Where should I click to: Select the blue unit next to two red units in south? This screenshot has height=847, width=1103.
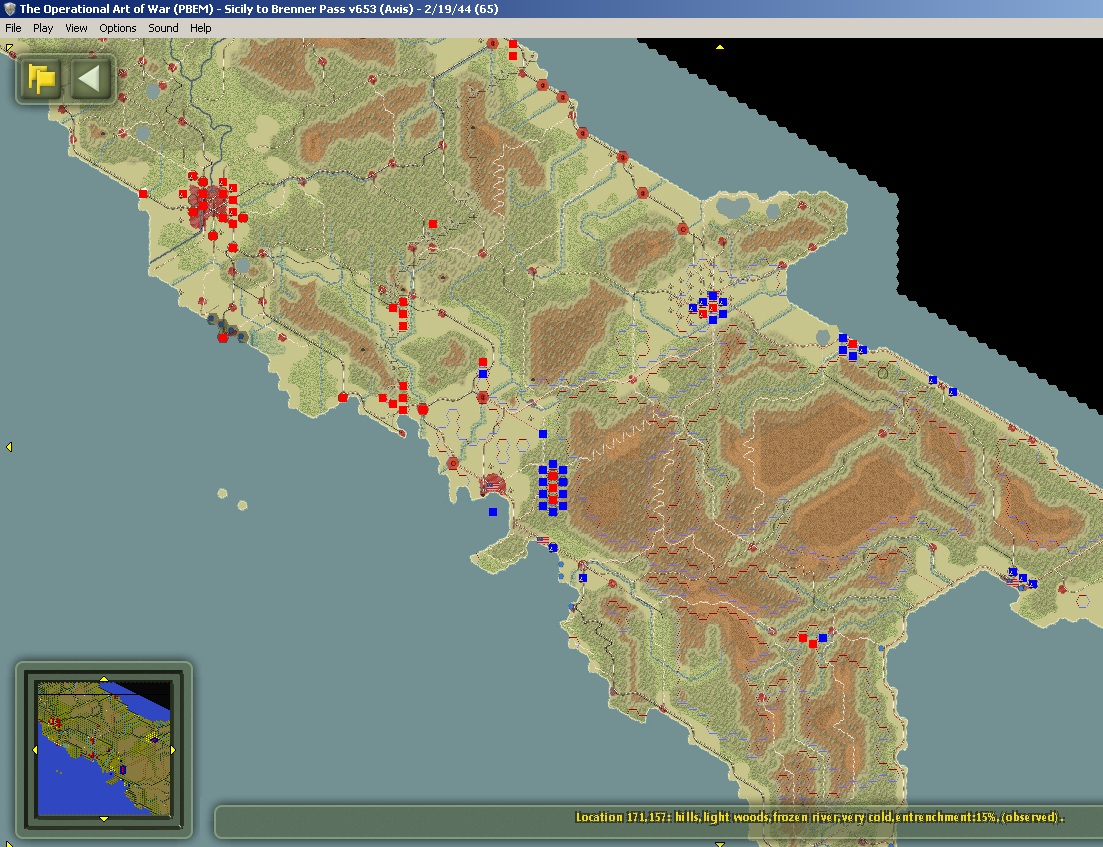[823, 638]
